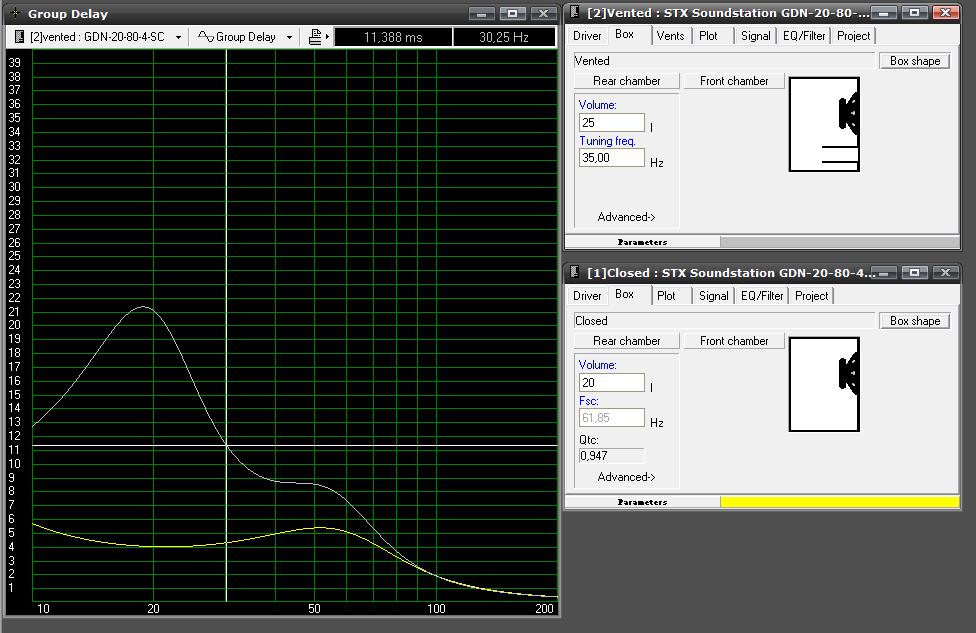Open the project selector dropdown showing GDN-20-80-4-SC
The width and height of the screenshot is (976, 633).
point(178,37)
